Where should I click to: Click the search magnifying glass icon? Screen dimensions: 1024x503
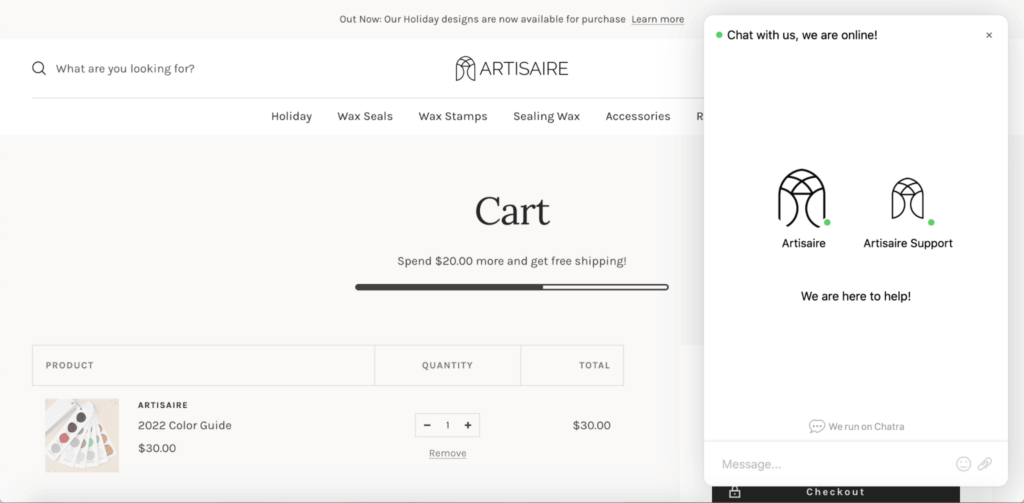click(39, 69)
